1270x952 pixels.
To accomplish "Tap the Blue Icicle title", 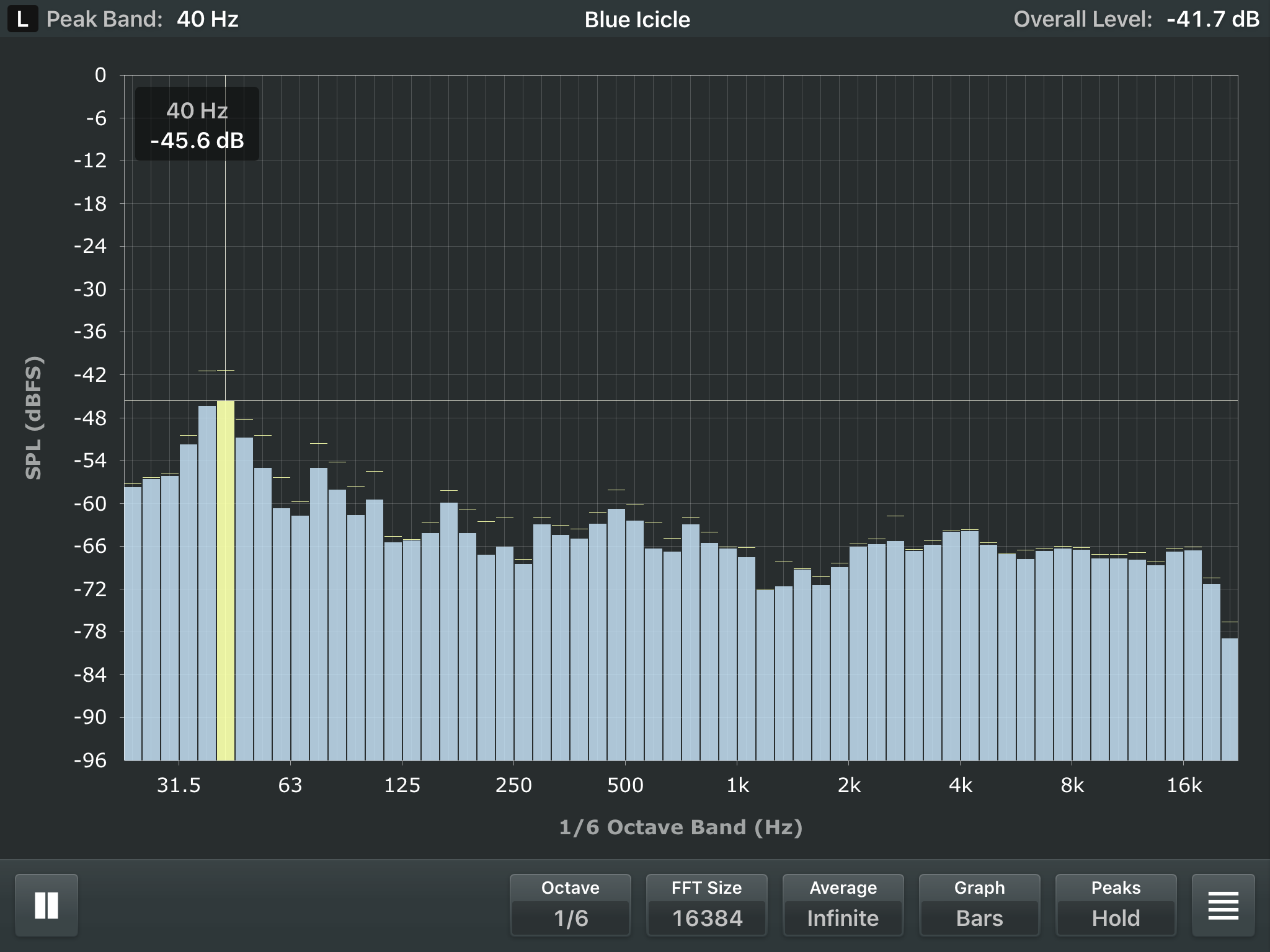I will (637, 19).
